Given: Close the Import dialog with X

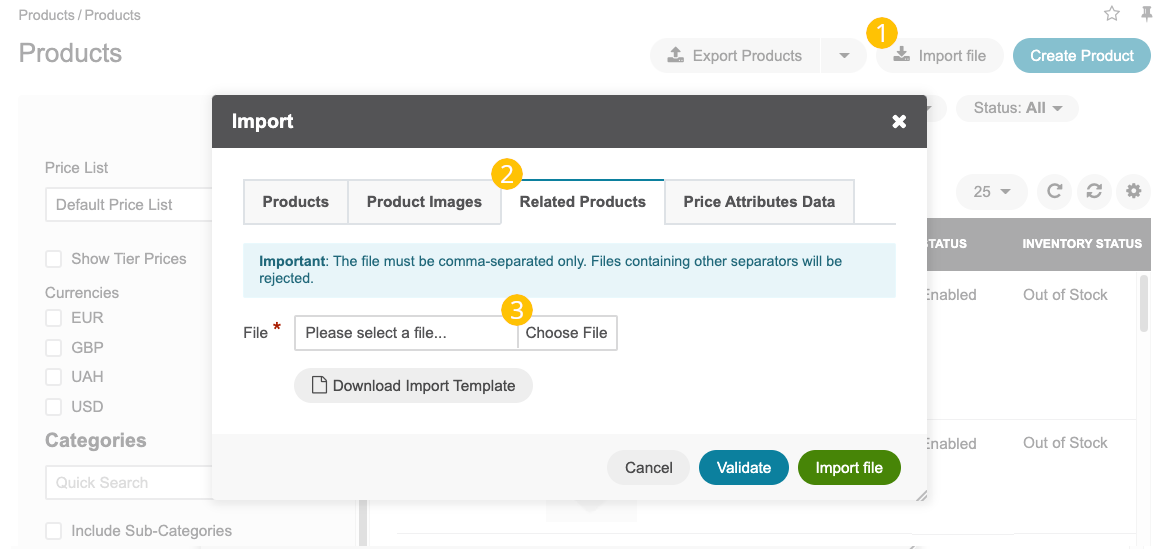Looking at the screenshot, I should [899, 122].
